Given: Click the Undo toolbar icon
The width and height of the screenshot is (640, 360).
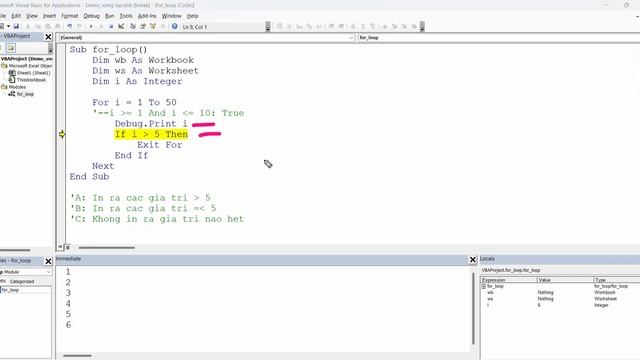Looking at the screenshot, I should 69,27.
